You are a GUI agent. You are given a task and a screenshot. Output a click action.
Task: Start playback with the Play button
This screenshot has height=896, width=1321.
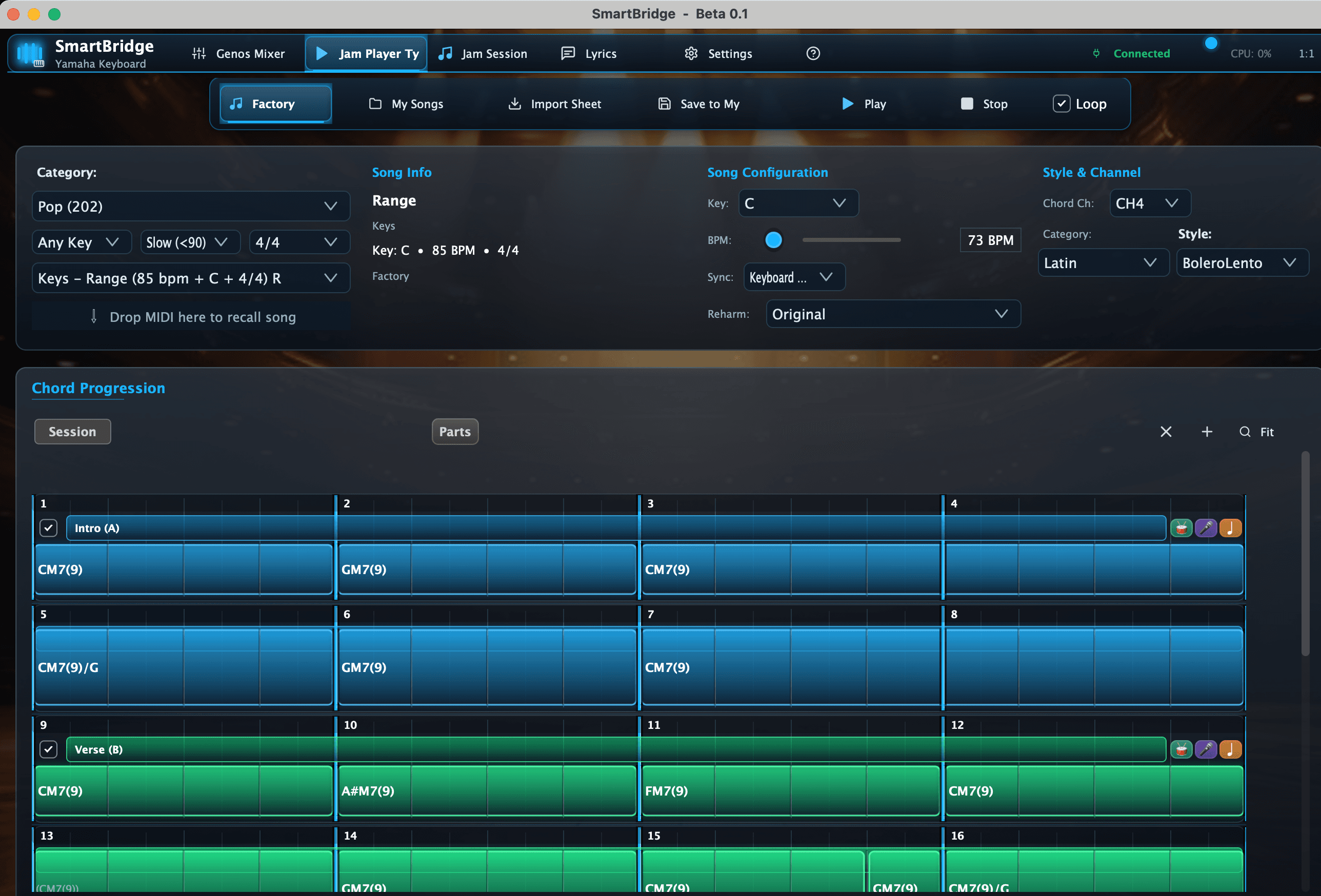(864, 104)
